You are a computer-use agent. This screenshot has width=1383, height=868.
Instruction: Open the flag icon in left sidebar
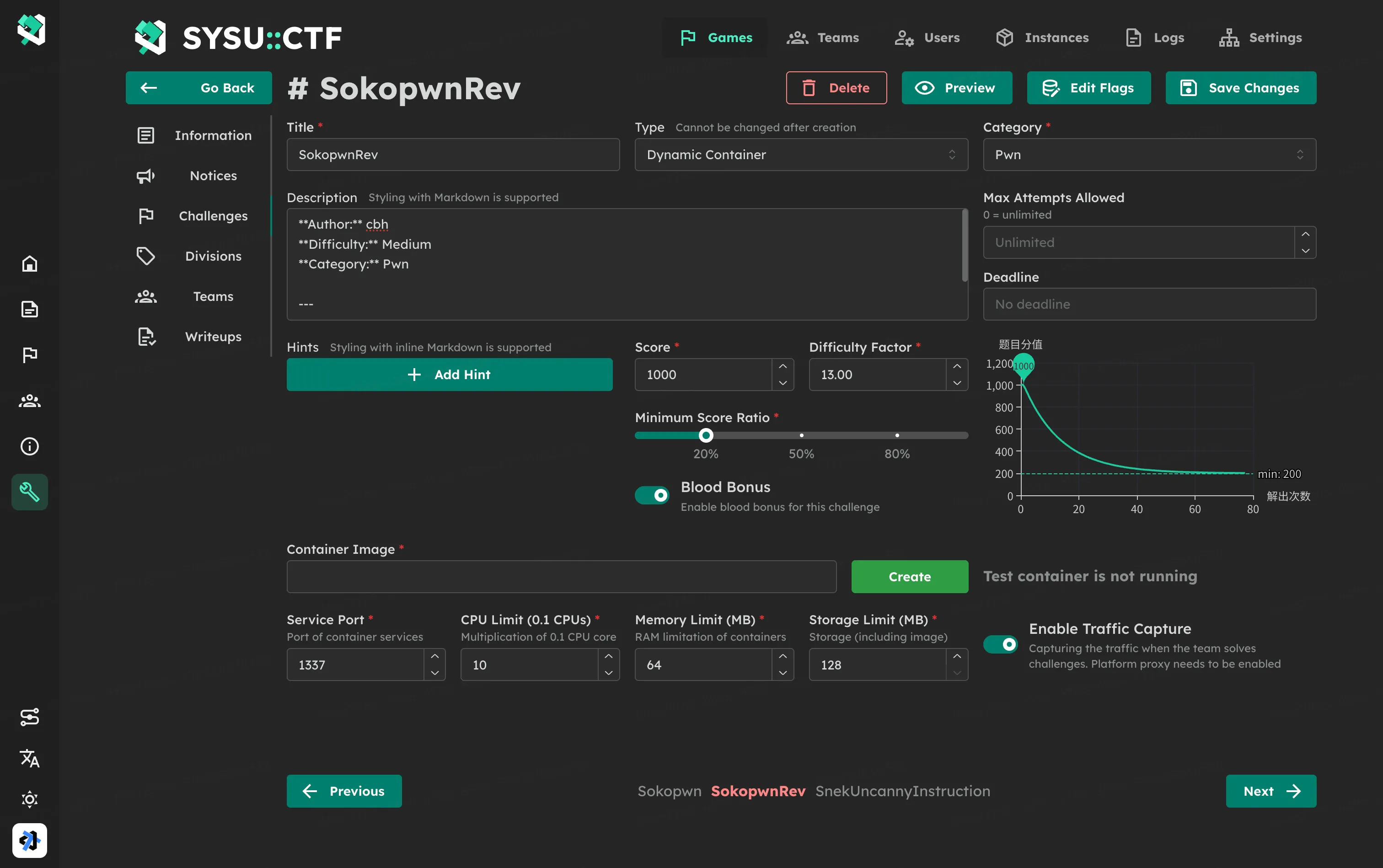pos(29,355)
